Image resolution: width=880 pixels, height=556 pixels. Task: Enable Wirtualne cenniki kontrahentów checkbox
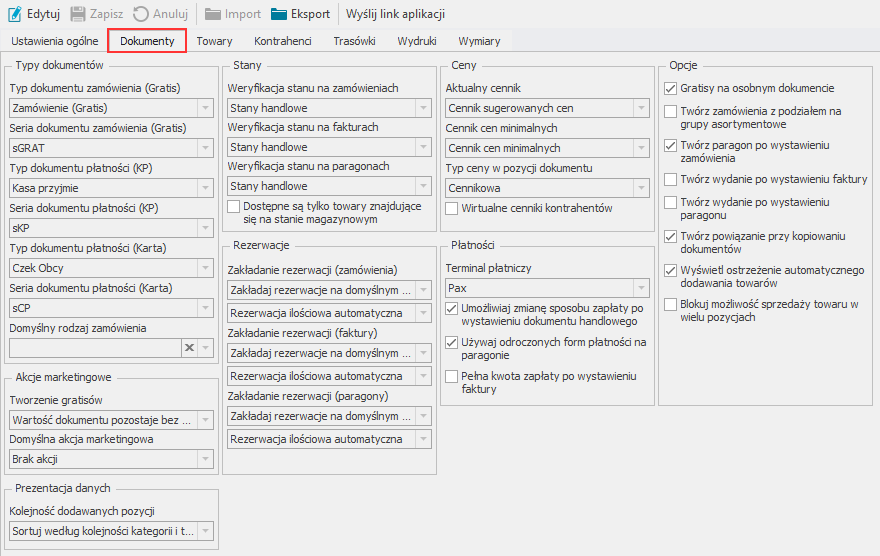tap(452, 209)
